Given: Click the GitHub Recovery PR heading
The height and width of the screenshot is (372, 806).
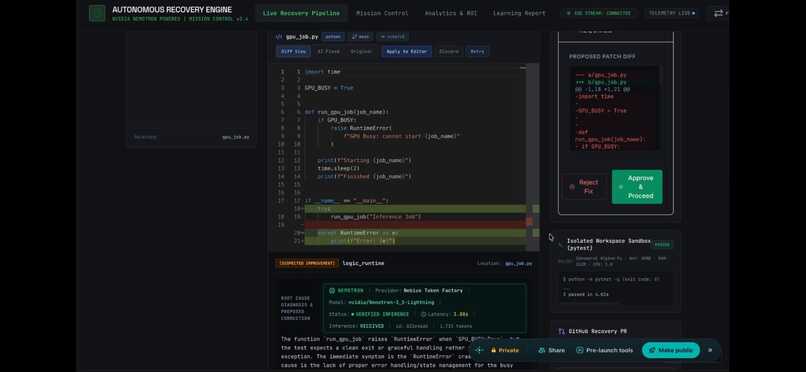Looking at the screenshot, I should [x=597, y=331].
